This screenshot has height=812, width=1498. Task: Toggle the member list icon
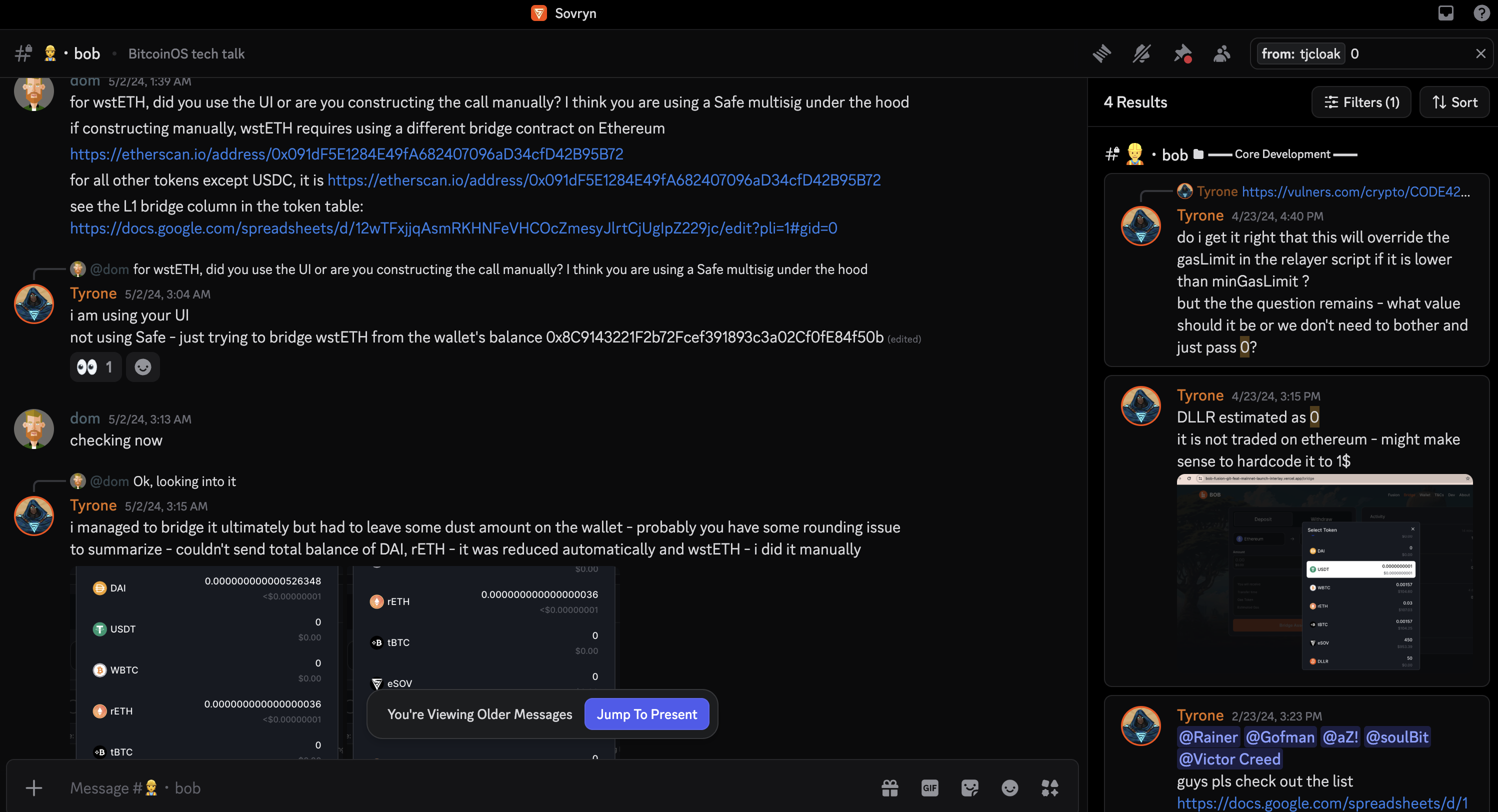[1222, 54]
